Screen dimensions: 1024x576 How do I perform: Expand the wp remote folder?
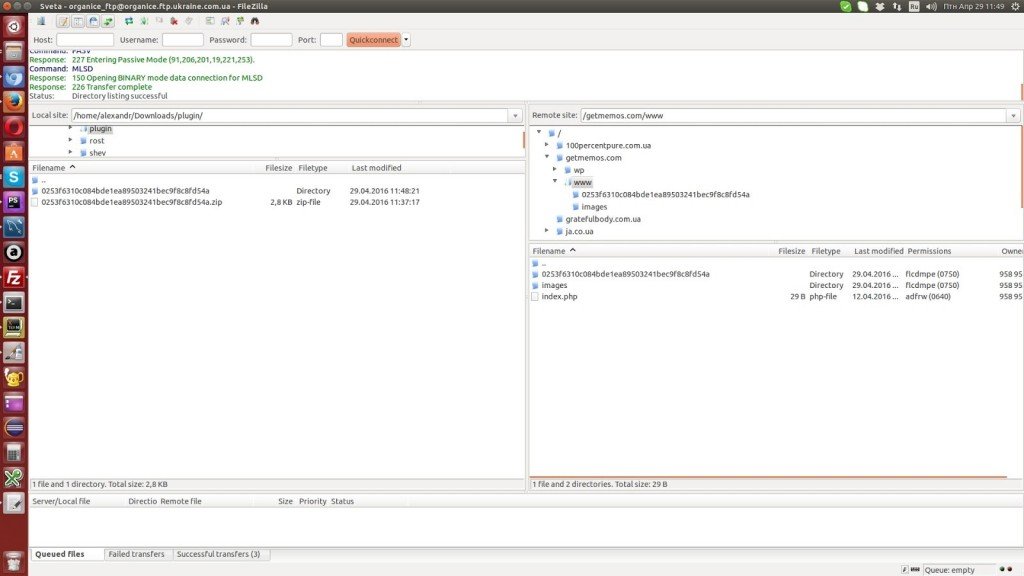pos(555,169)
